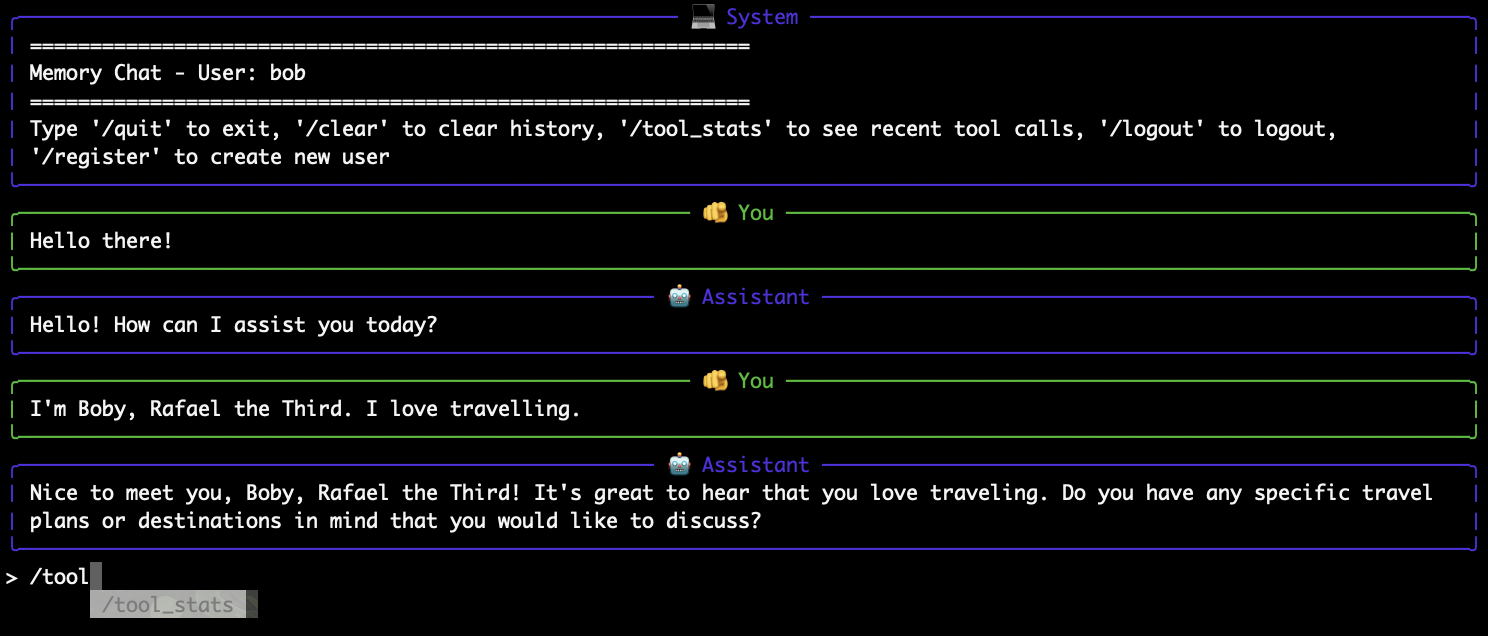
Task: Select the 'Memory Chat - User: bob' title
Action: click(x=167, y=72)
